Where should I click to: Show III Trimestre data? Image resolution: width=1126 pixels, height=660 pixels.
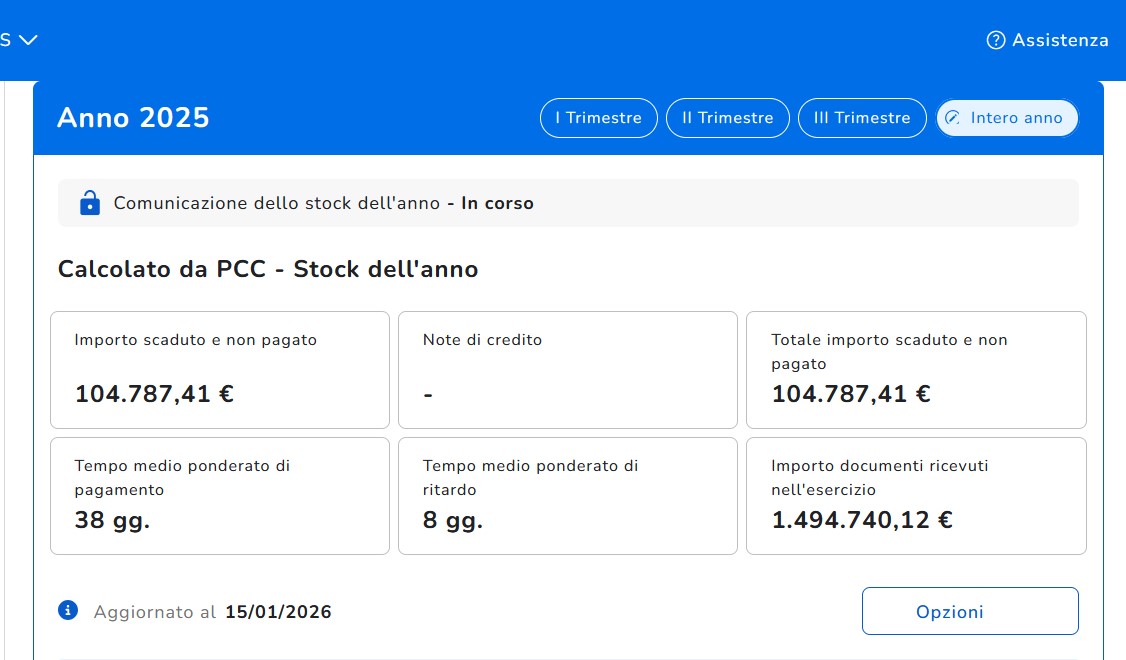click(862, 118)
